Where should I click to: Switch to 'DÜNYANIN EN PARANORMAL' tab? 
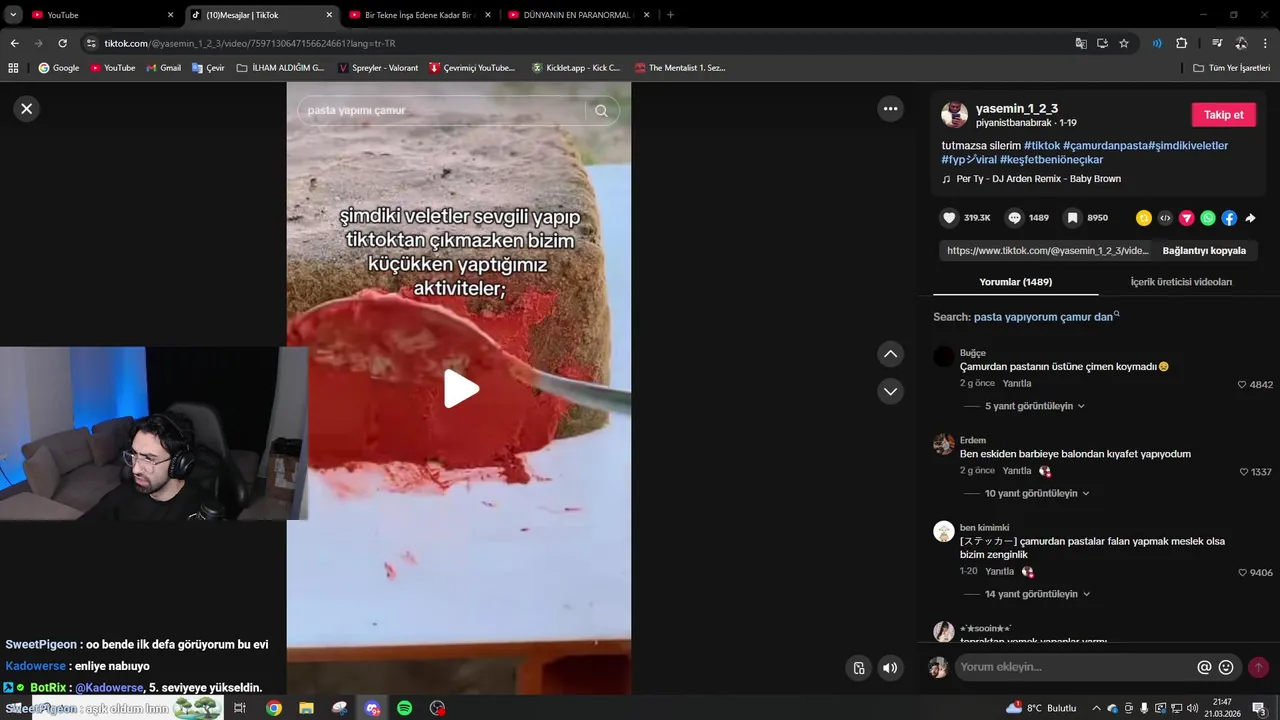click(576, 15)
